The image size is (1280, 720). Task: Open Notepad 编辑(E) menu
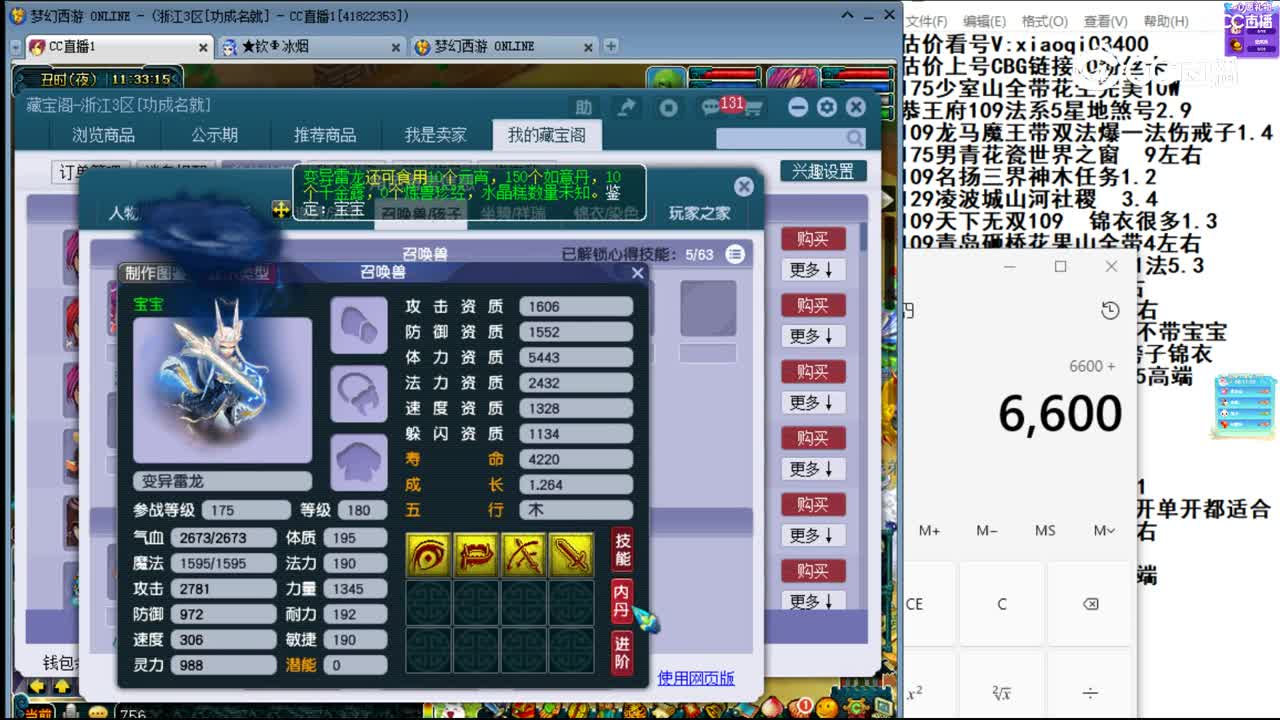pos(984,21)
